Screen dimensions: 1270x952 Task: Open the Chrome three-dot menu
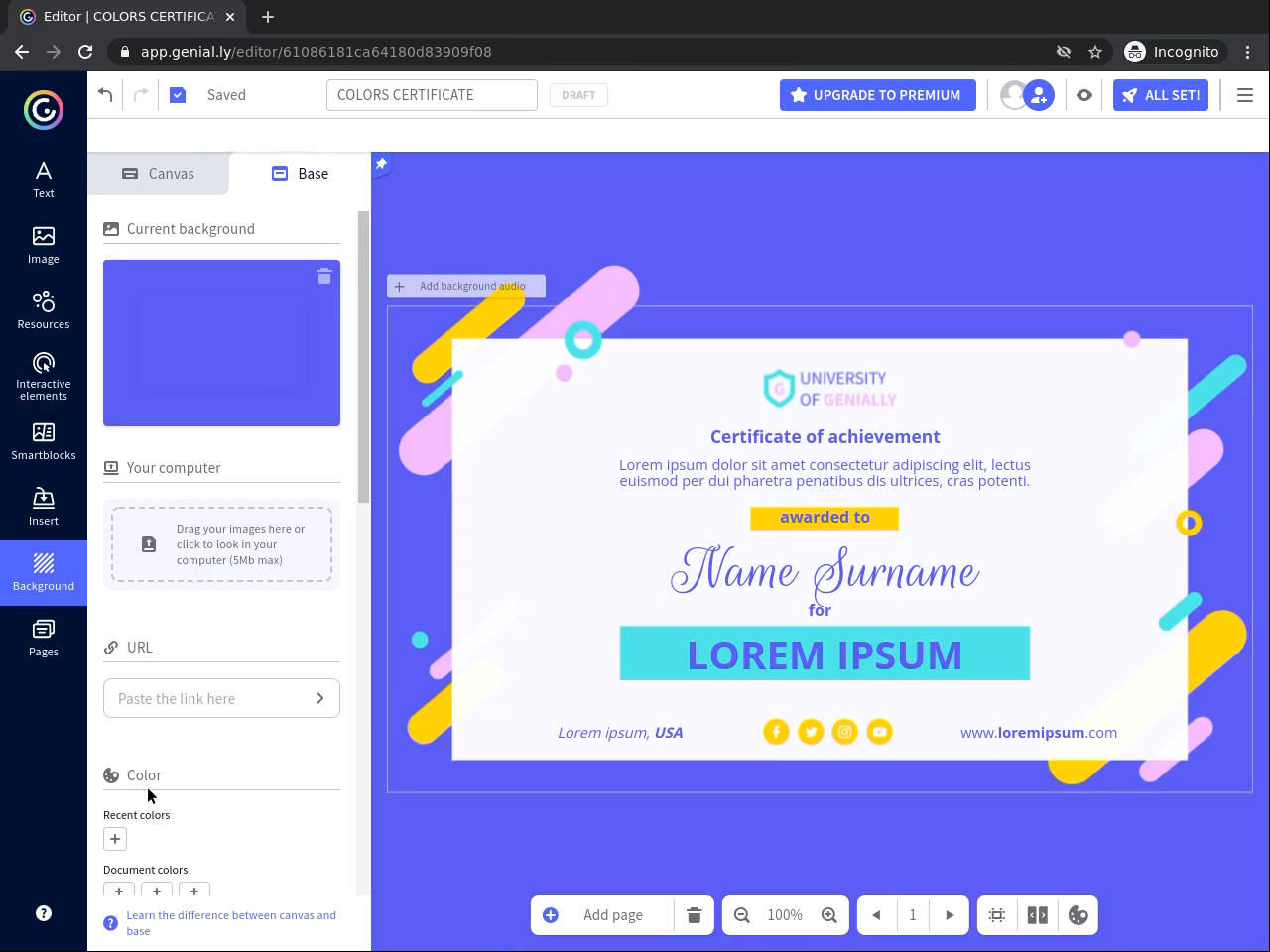(x=1247, y=52)
